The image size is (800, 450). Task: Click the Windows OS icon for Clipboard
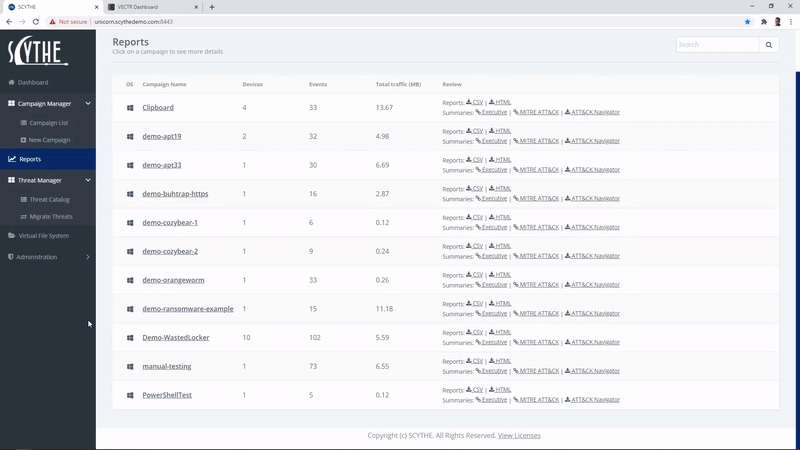pyautogui.click(x=130, y=108)
